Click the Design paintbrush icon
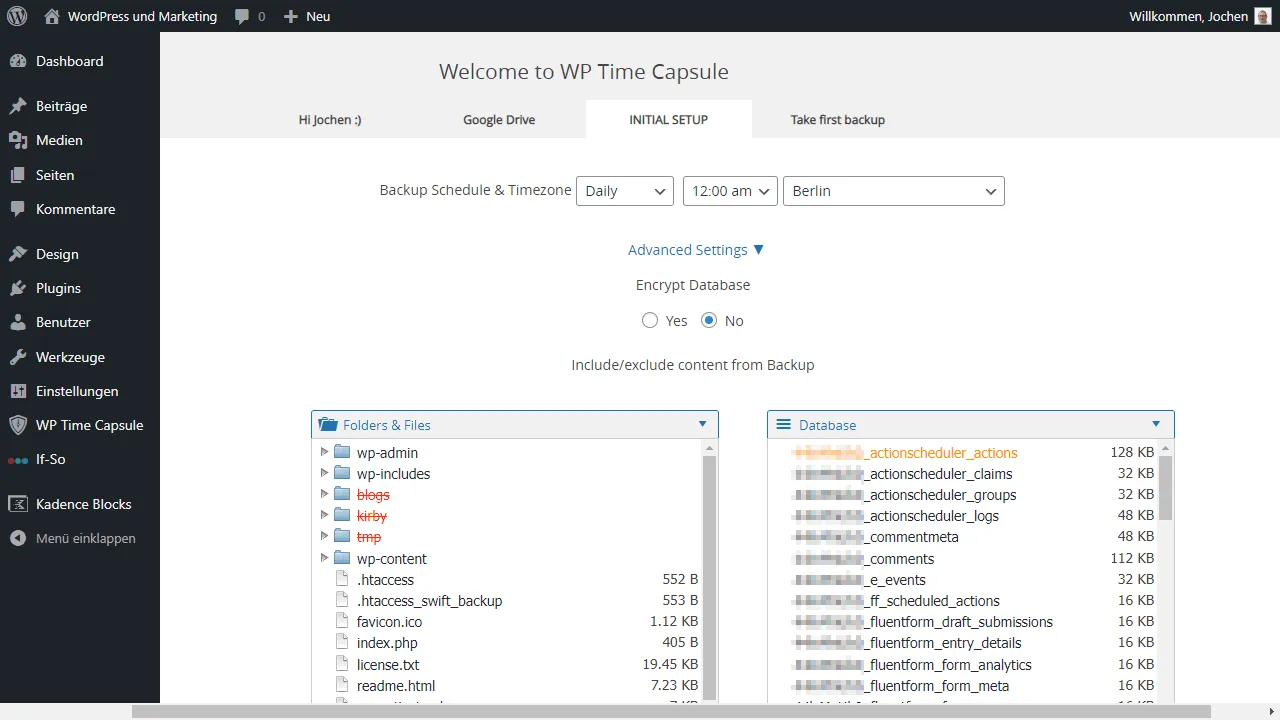 pyautogui.click(x=18, y=254)
